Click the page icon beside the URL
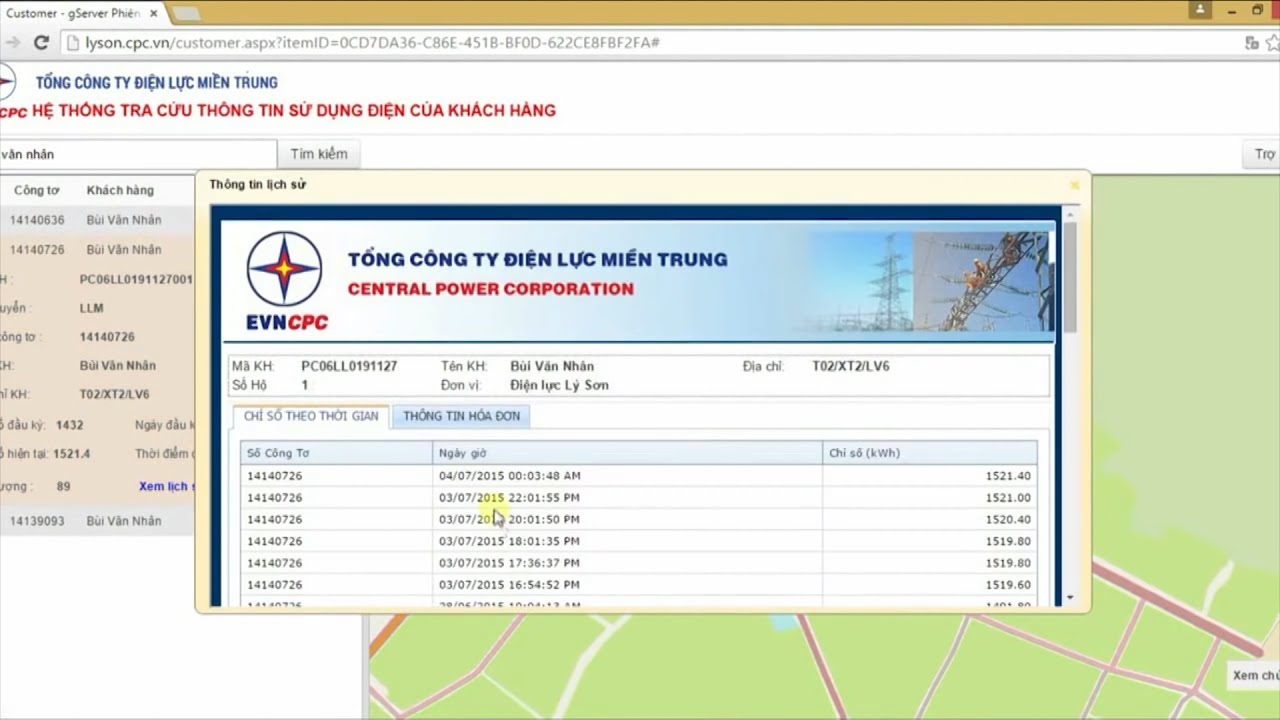Image resolution: width=1280 pixels, height=720 pixels. pyautogui.click(x=72, y=43)
